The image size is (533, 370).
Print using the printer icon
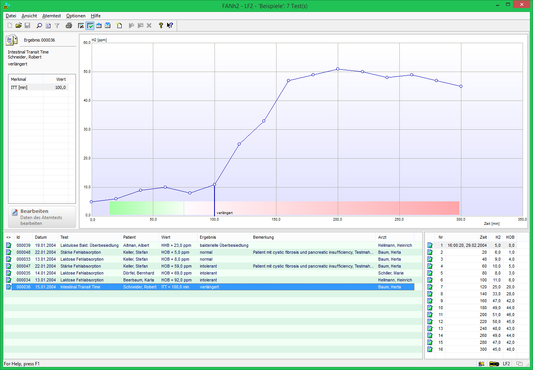[69, 26]
